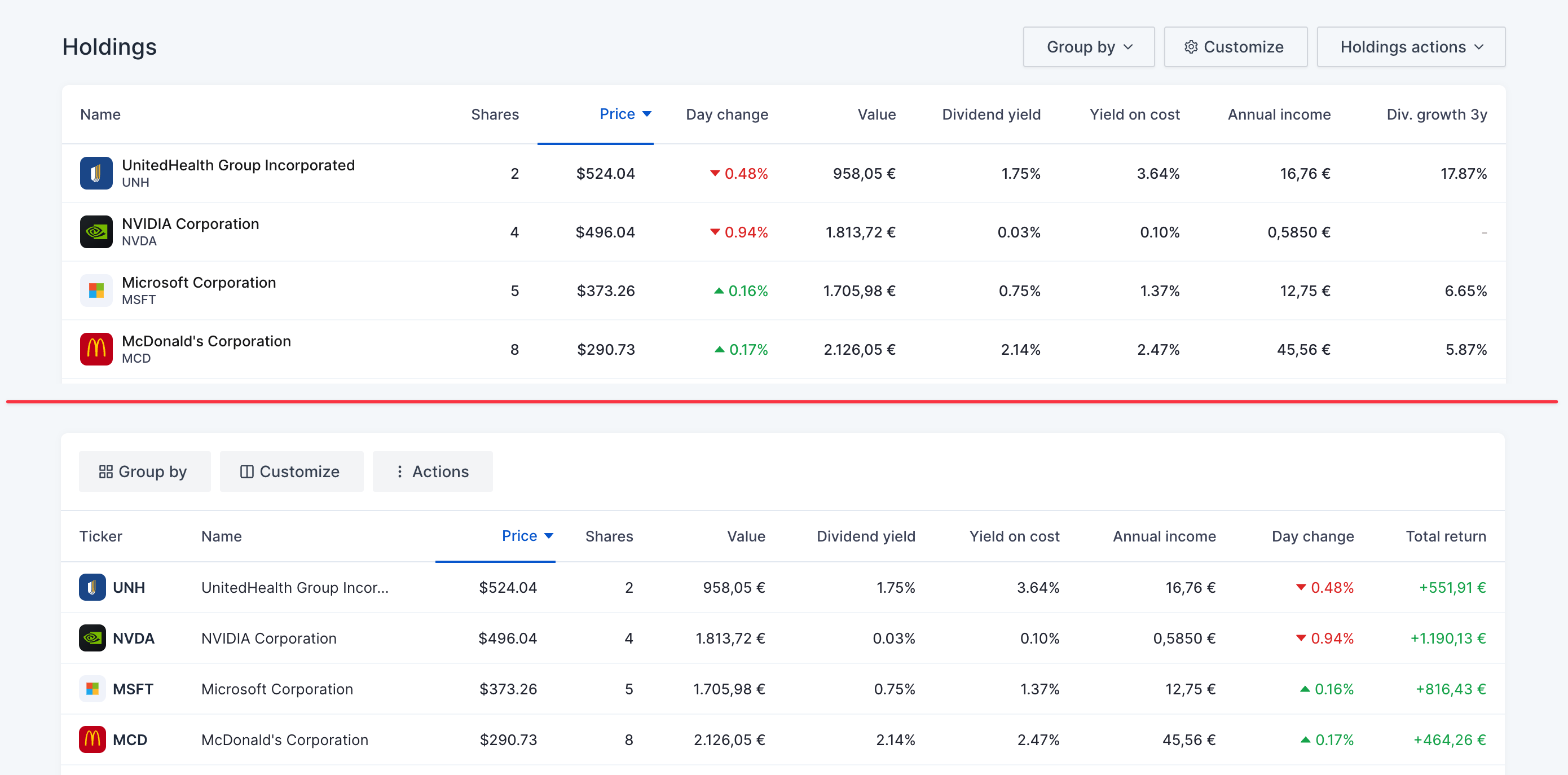
Task: Click the gear icon on top Customize button
Action: pos(1191,47)
